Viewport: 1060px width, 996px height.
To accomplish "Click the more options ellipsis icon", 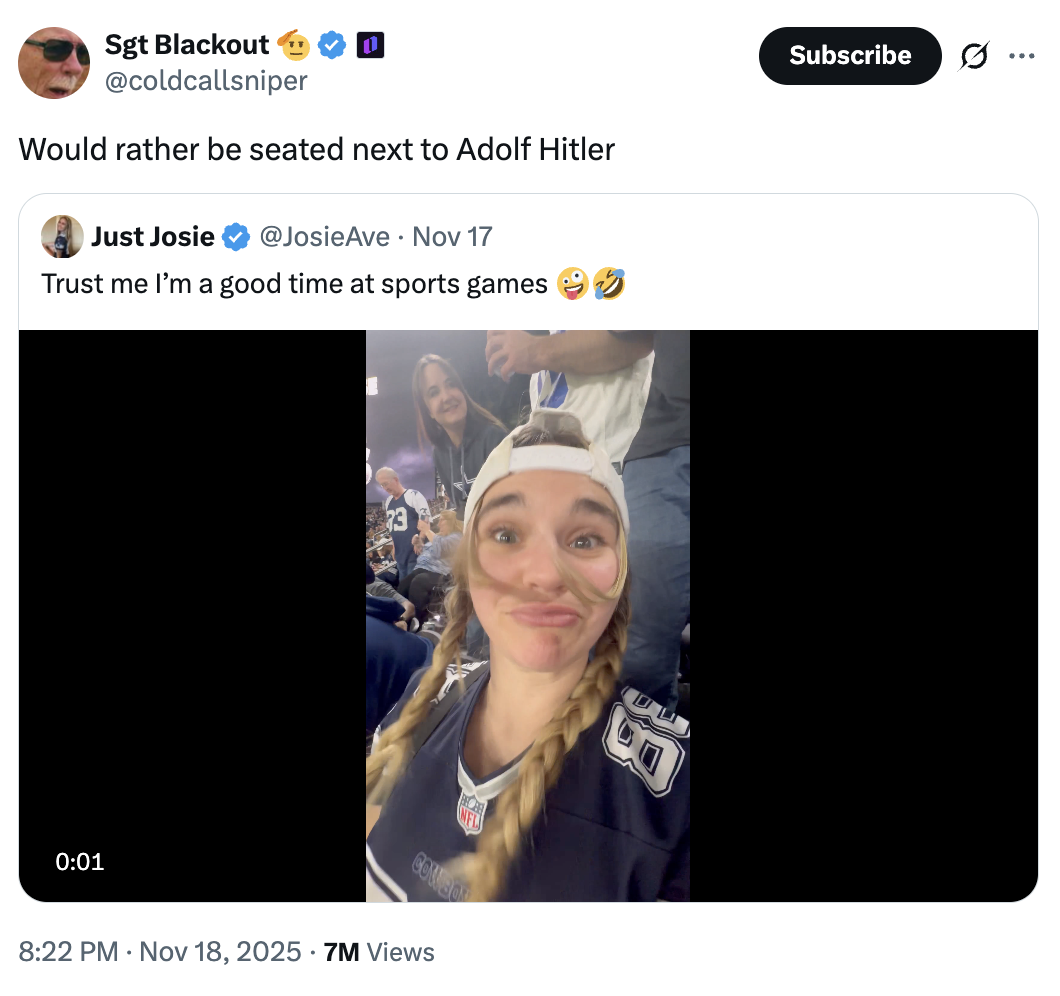I will pos(1022,56).
